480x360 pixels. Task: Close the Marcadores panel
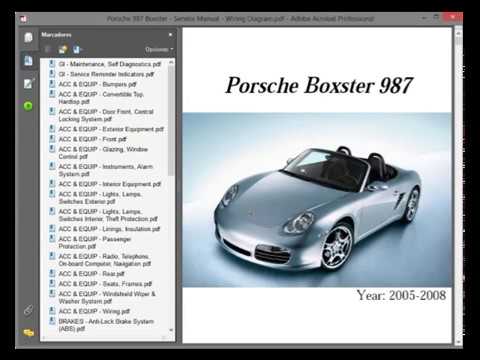tap(170, 35)
